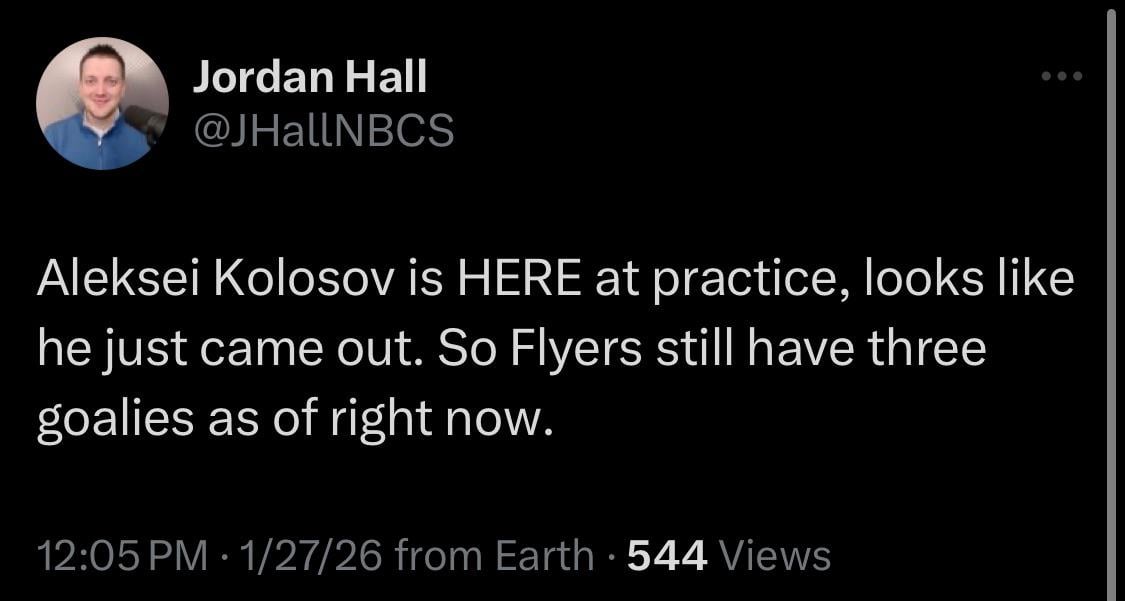Click the bolded 544 view count
The width and height of the screenshot is (1125, 601).
click(x=666, y=553)
